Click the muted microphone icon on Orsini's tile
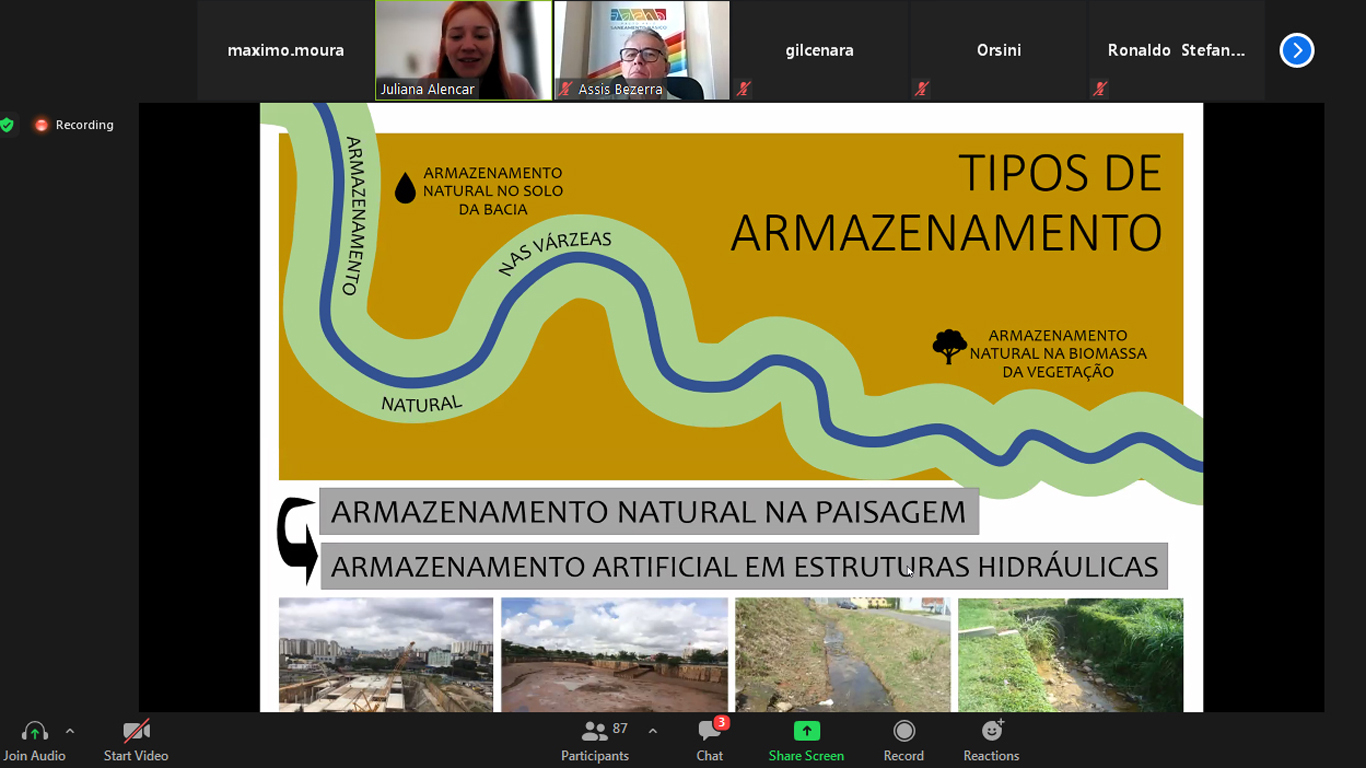The height and width of the screenshot is (768, 1366). (x=921, y=89)
